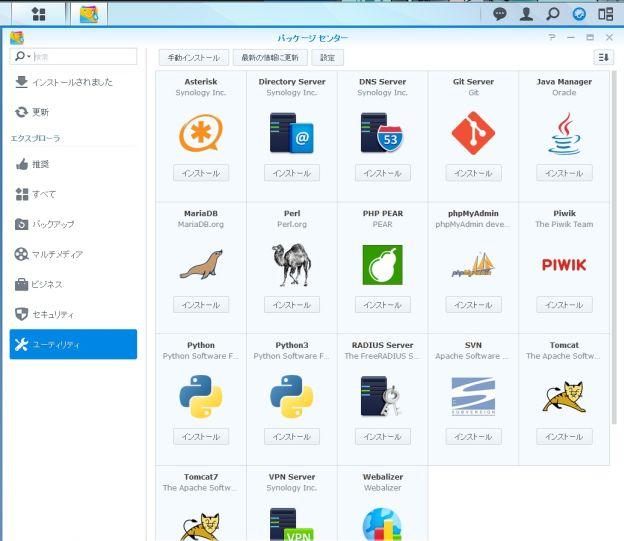The height and width of the screenshot is (541, 624).
Task: Select the ビジネス business category
Action: click(73, 284)
